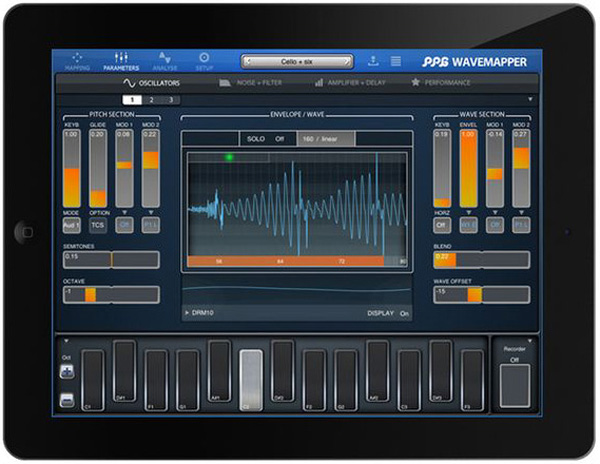Select the Parameters sliders icon
The width and height of the screenshot is (600, 464).
pos(121,61)
